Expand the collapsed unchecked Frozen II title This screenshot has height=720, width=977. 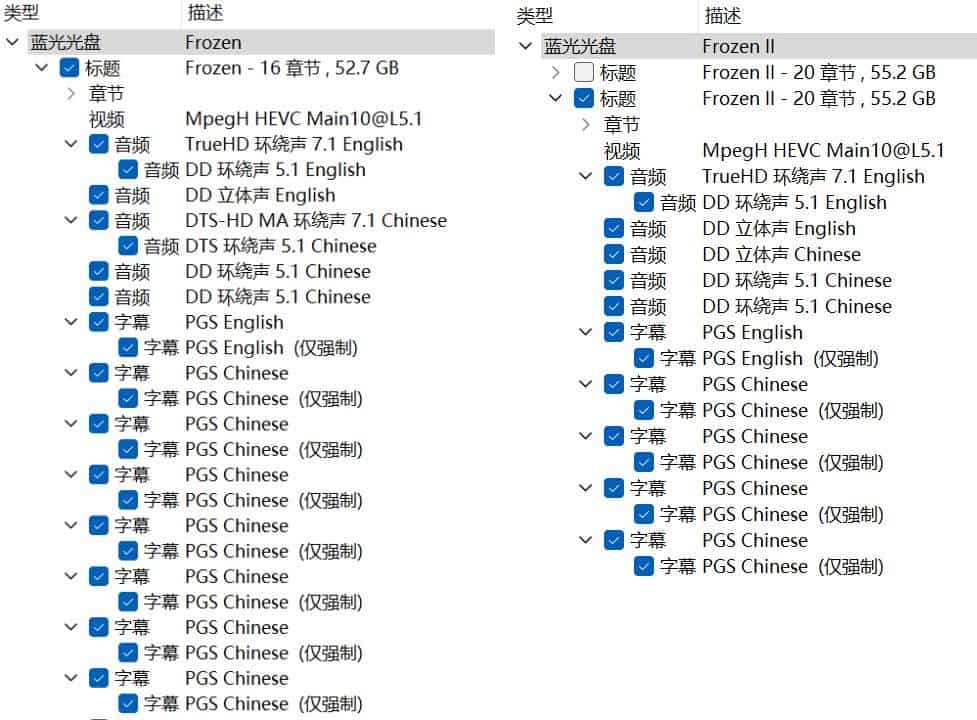pyautogui.click(x=556, y=73)
